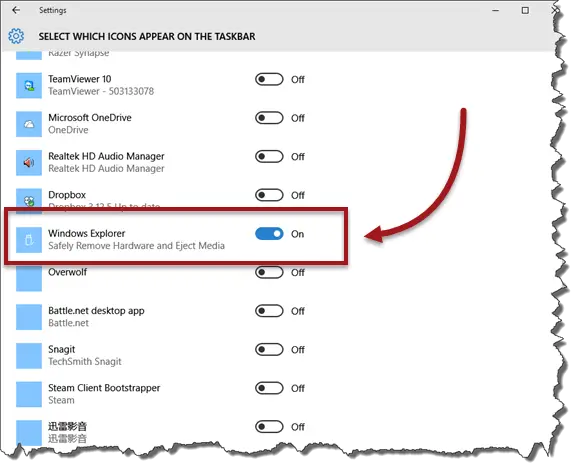Screen dimensions: 580x471
Task: Click the Microsoft OneDrive cloud icon
Action: point(29,124)
